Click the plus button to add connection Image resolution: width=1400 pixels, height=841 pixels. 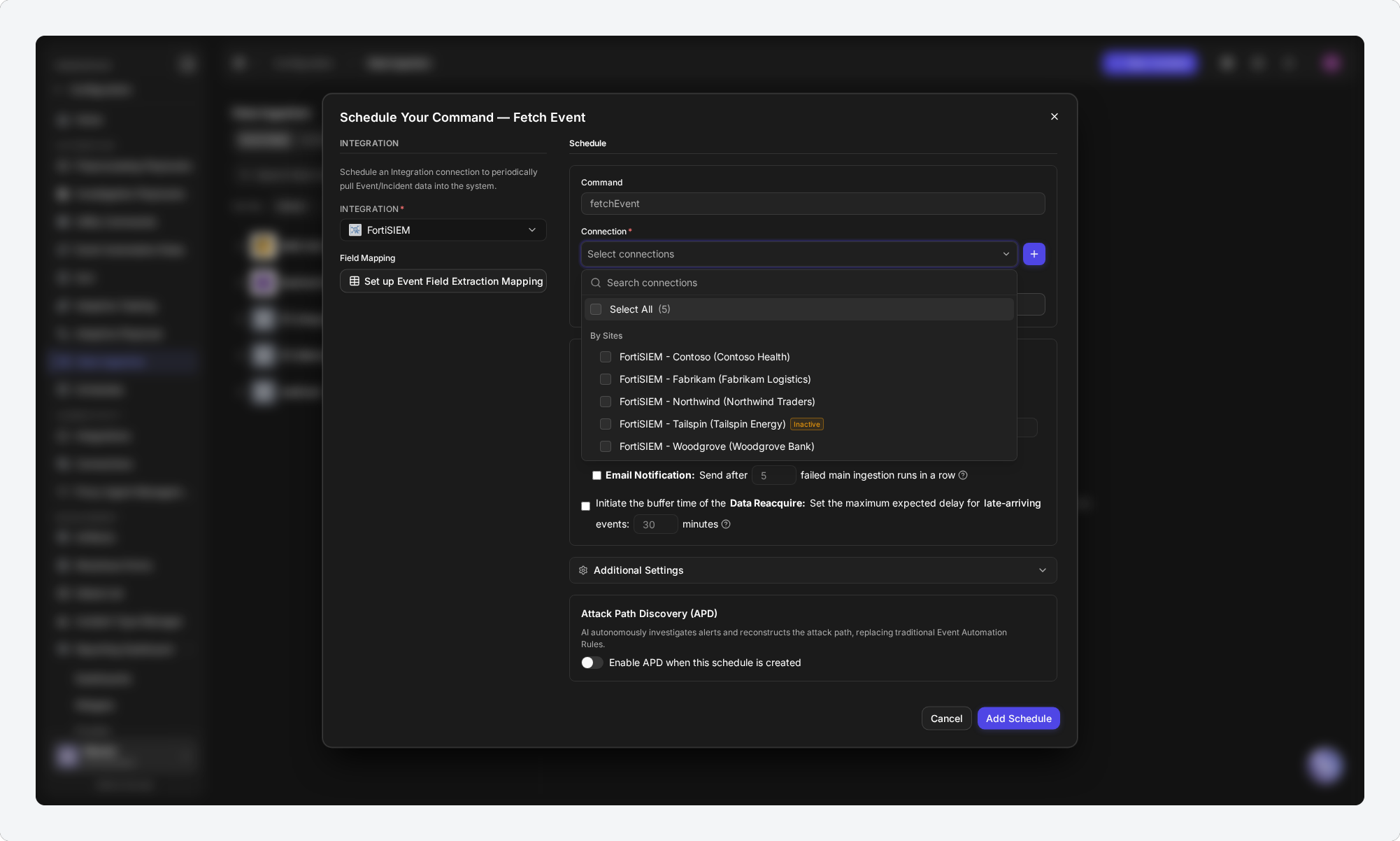(1034, 254)
